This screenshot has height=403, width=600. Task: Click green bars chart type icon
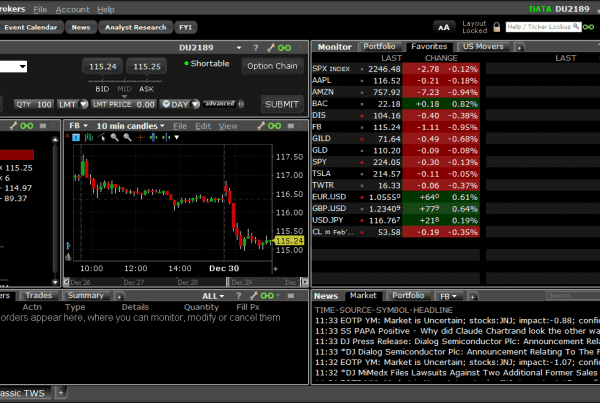click(x=89, y=137)
